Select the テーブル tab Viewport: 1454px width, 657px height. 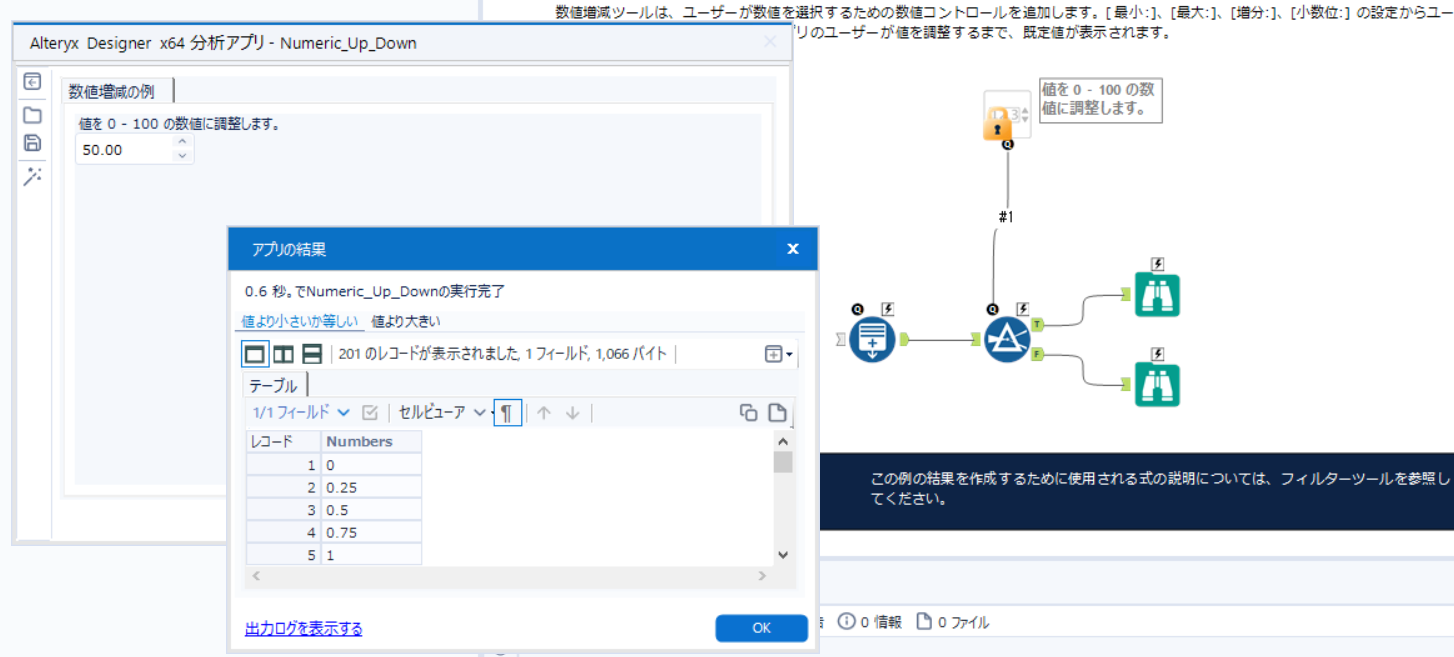(273, 385)
